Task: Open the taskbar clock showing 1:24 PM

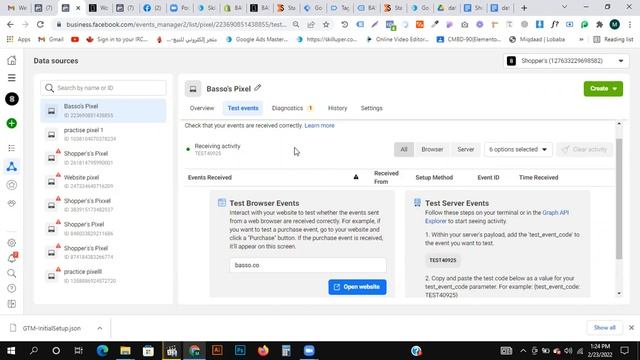Action: [x=600, y=351]
